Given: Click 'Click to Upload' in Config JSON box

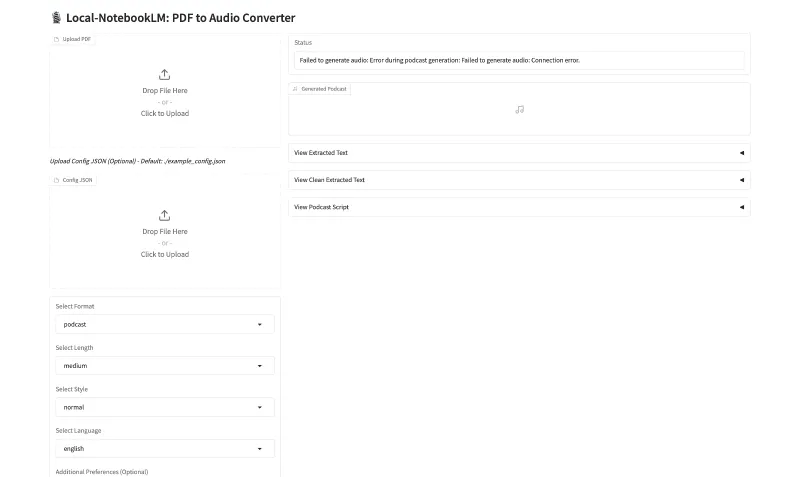Looking at the screenshot, I should (165, 255).
